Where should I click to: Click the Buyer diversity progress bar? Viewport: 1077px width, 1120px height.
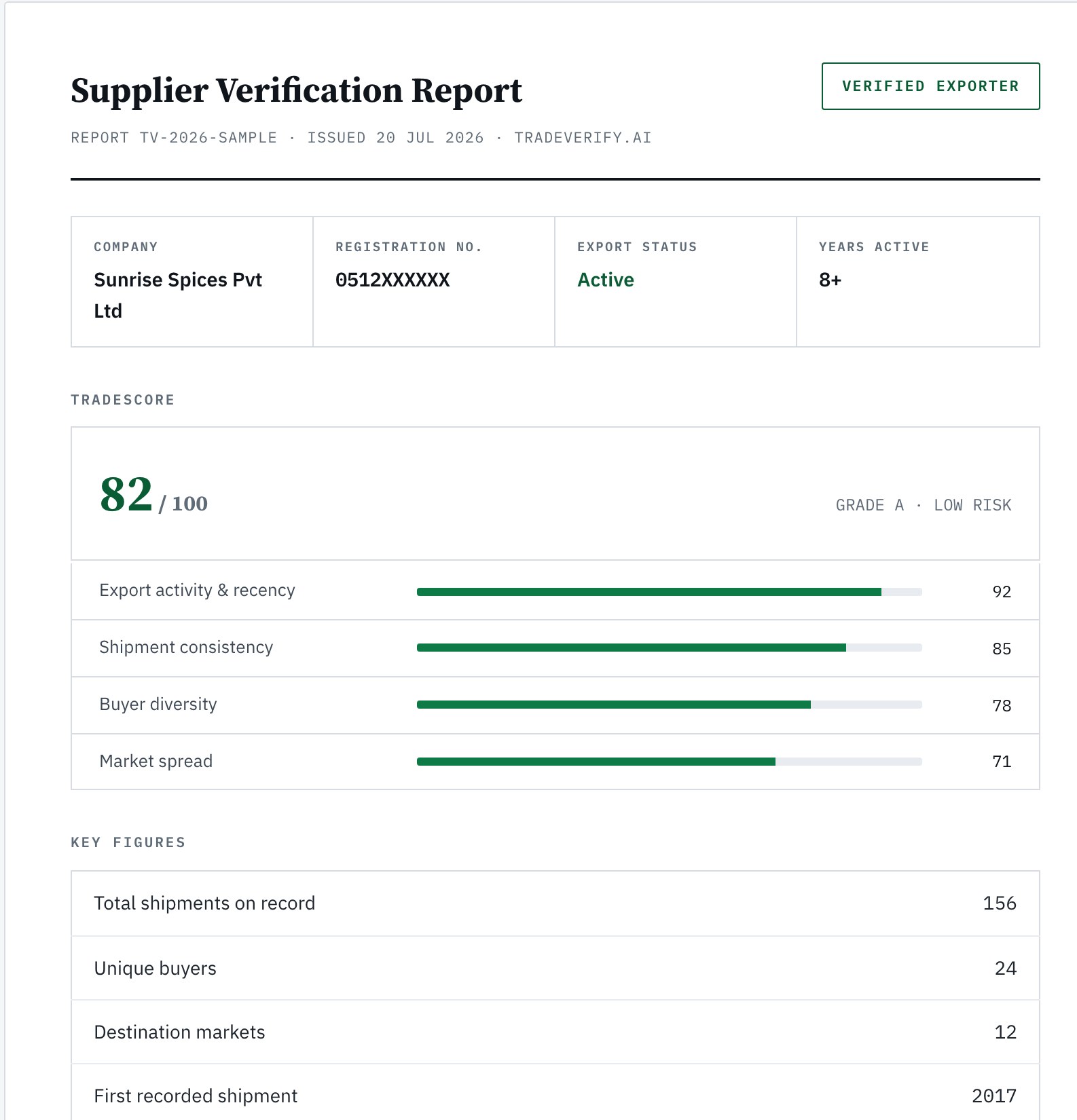(x=670, y=705)
